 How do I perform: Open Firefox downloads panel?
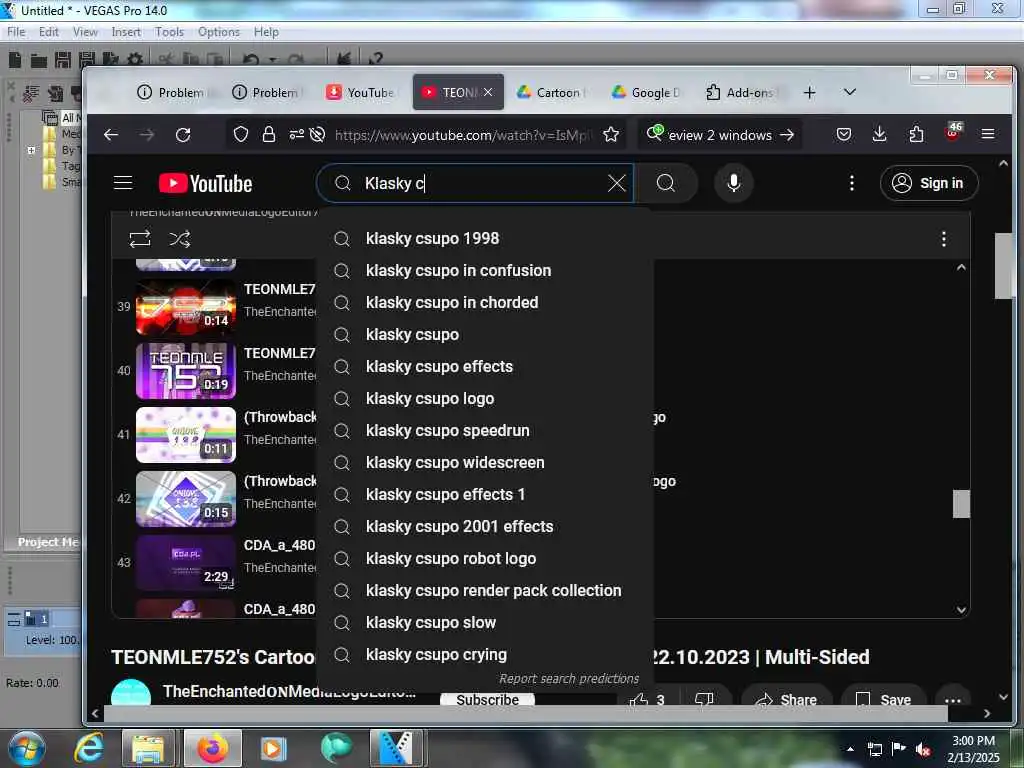click(880, 135)
